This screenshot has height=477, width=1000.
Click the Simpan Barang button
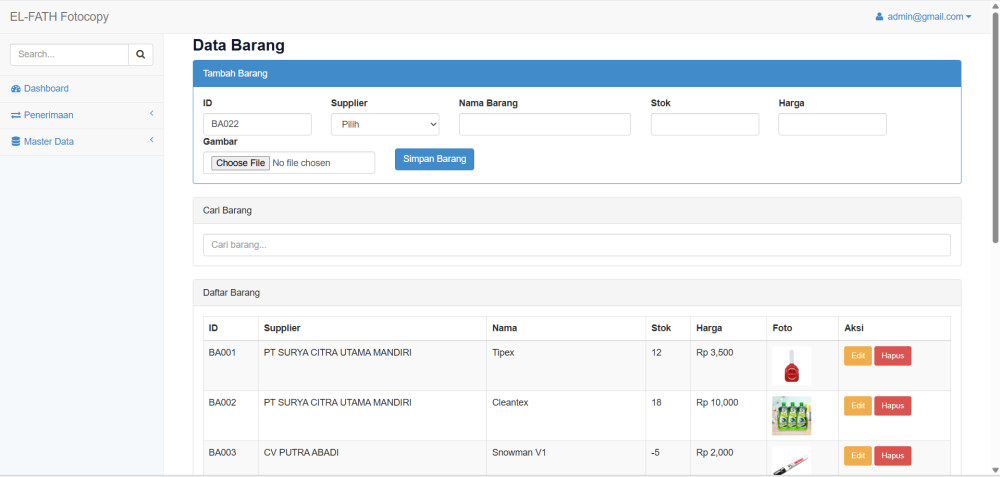434,159
